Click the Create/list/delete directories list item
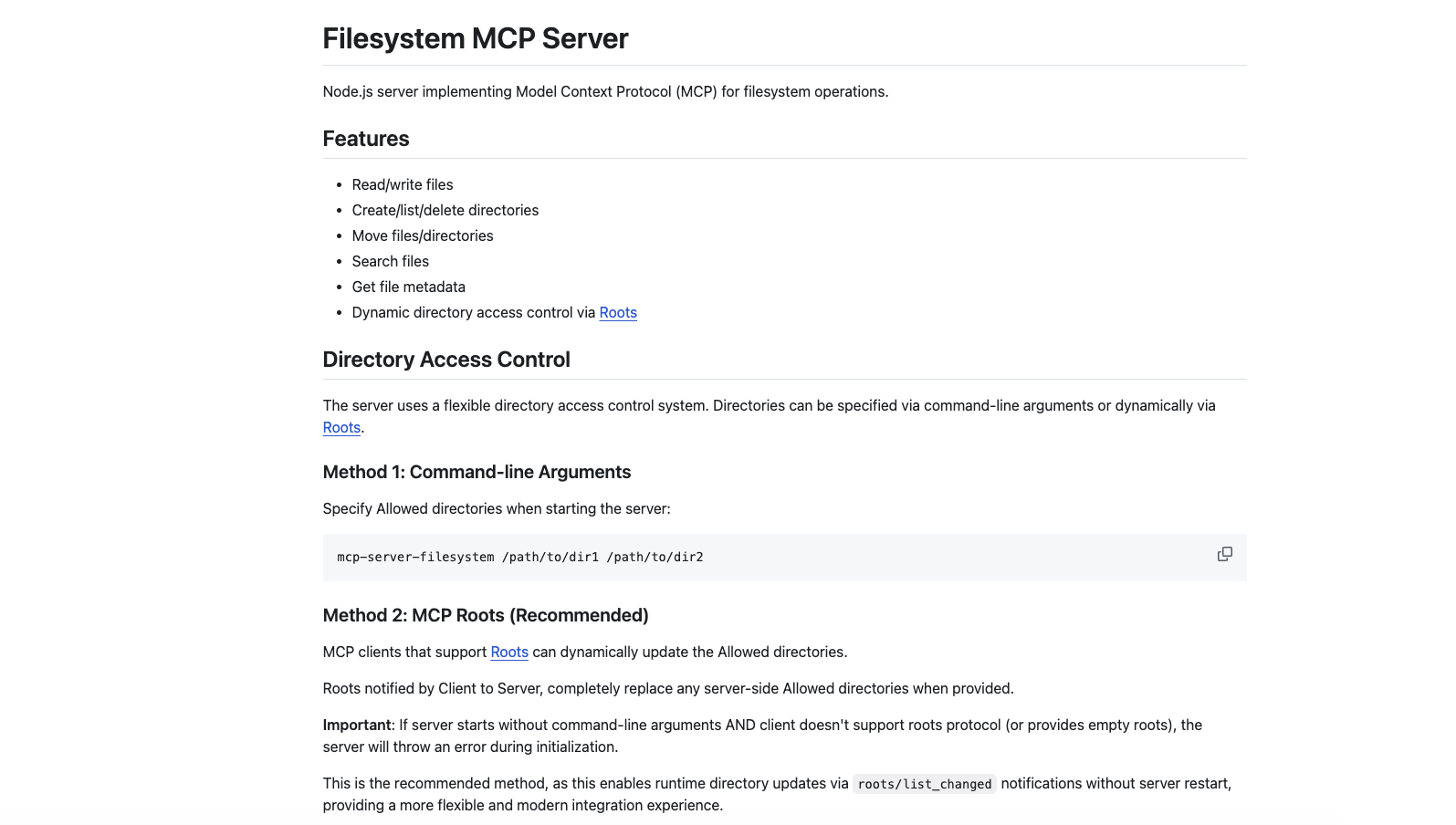This screenshot has width=1456, height=825. click(x=445, y=210)
